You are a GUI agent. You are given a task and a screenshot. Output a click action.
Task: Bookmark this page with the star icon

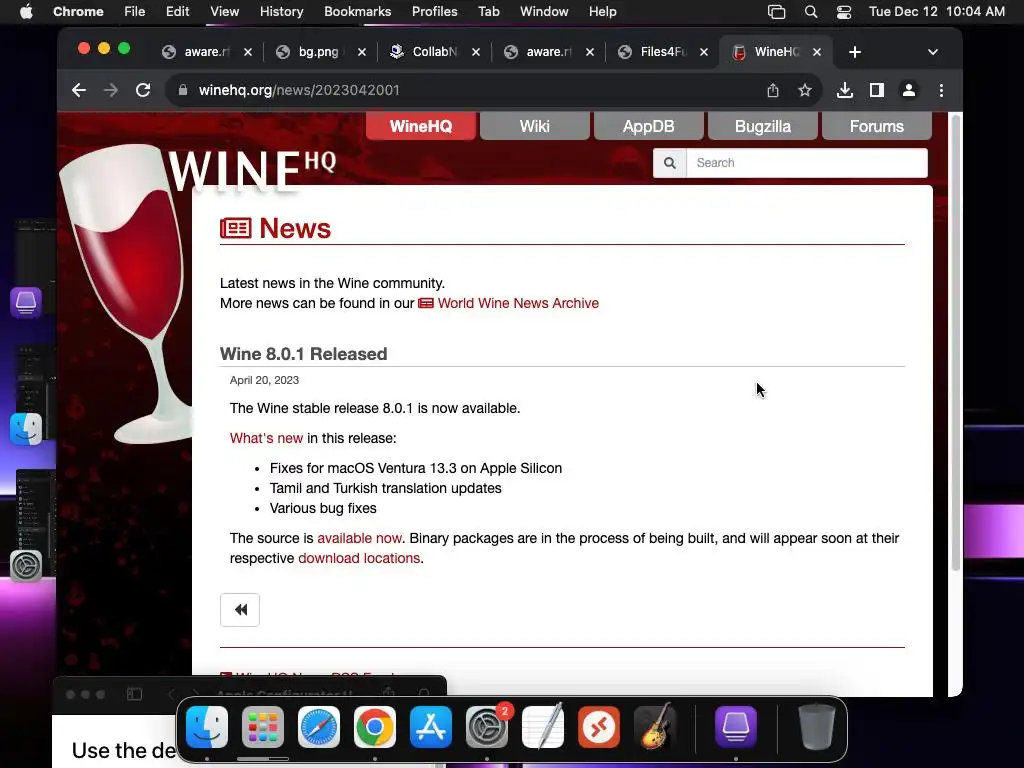point(805,90)
